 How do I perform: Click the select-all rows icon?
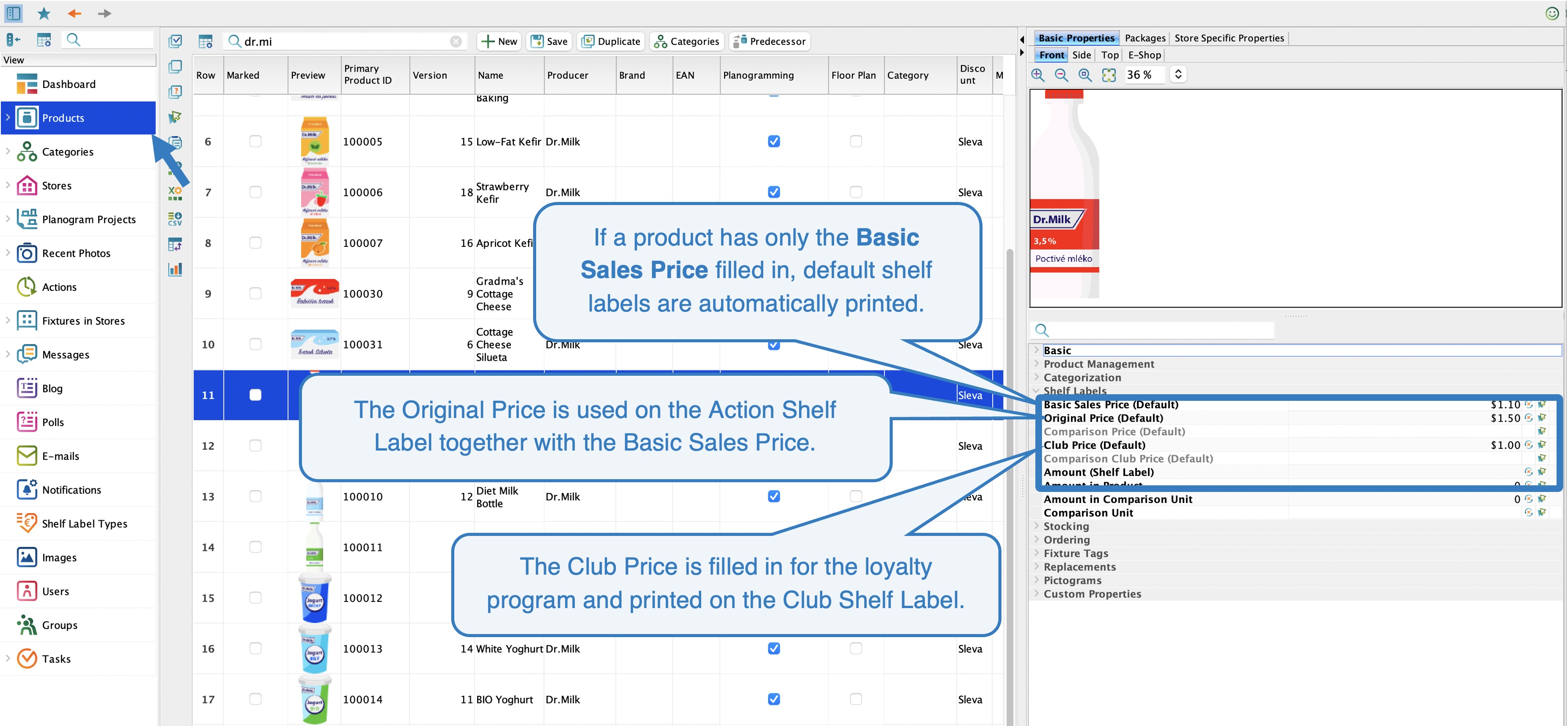[x=175, y=41]
